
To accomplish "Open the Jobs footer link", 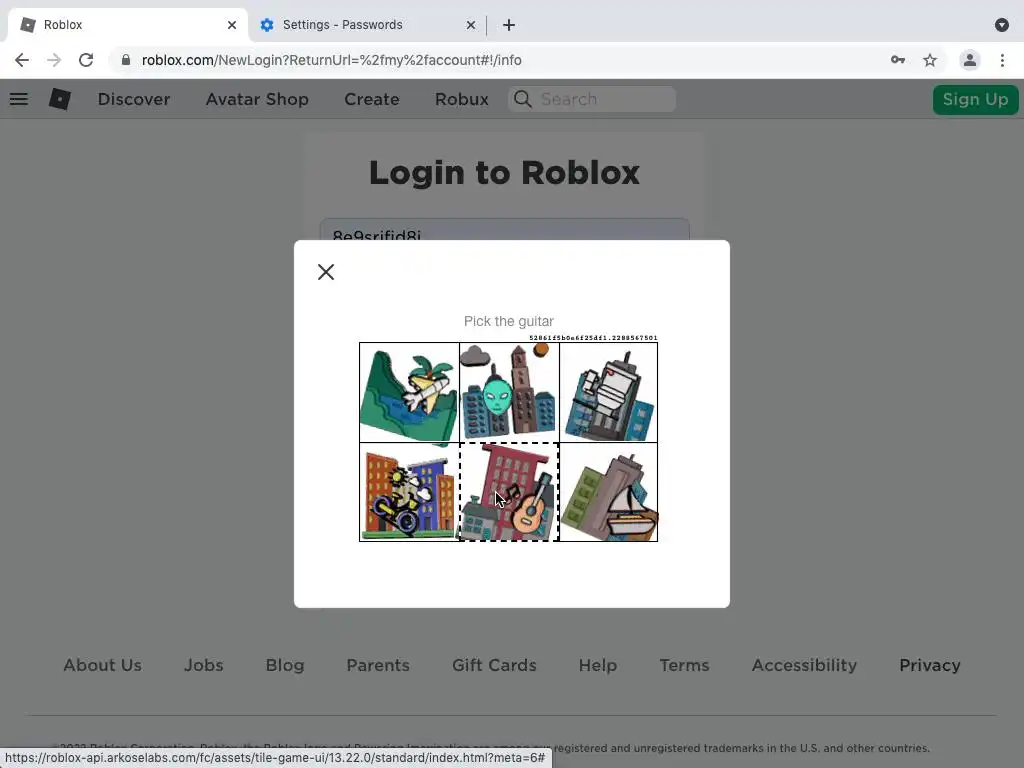I will point(204,665).
